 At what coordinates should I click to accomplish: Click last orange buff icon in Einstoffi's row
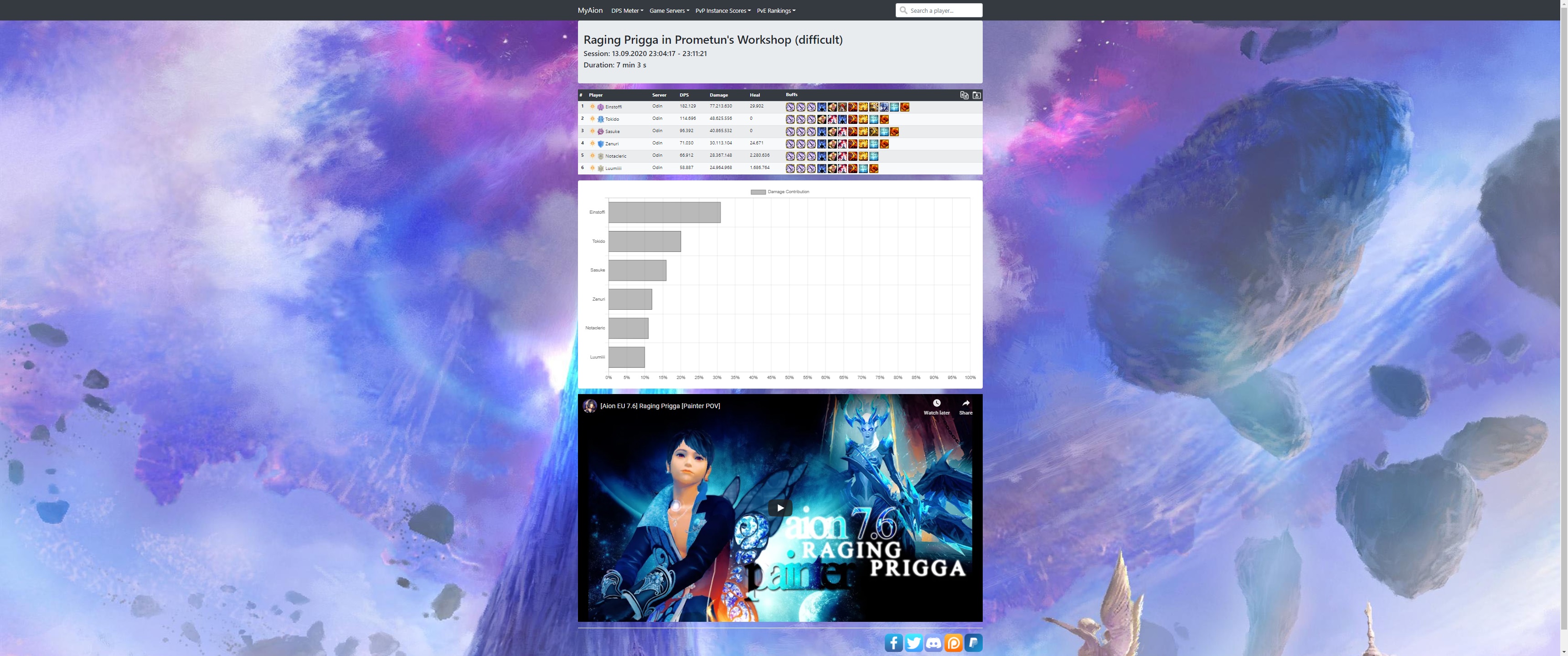pyautogui.click(x=904, y=107)
